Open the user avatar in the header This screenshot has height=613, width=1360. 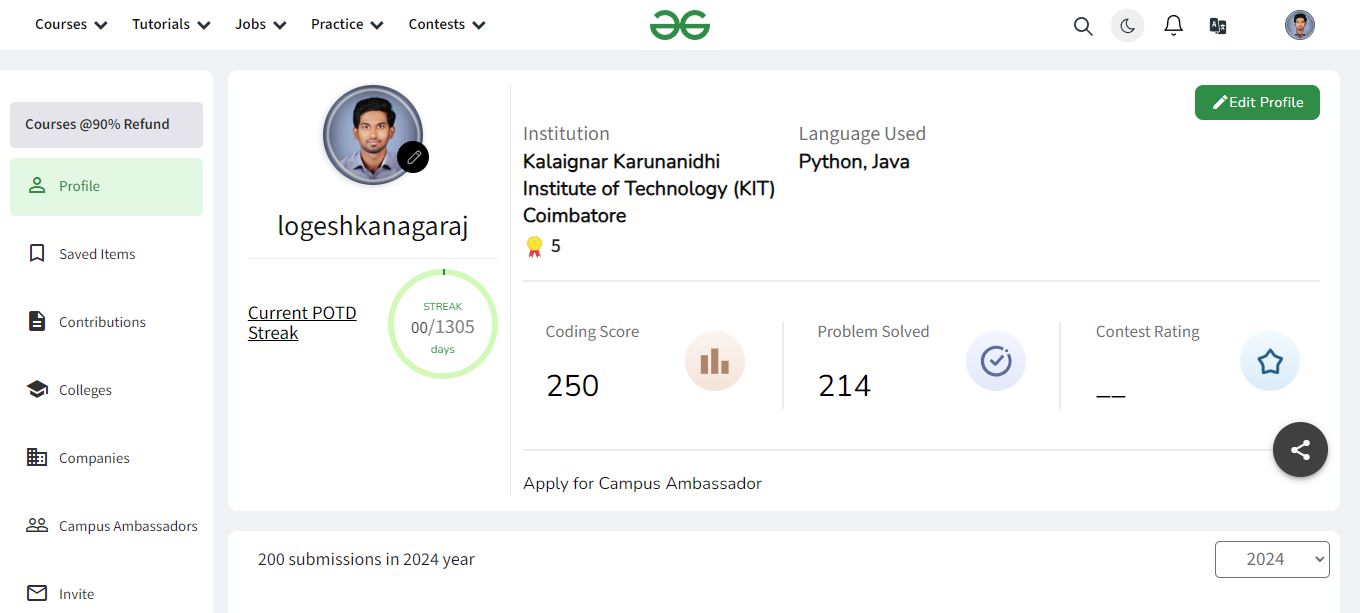tap(1300, 25)
